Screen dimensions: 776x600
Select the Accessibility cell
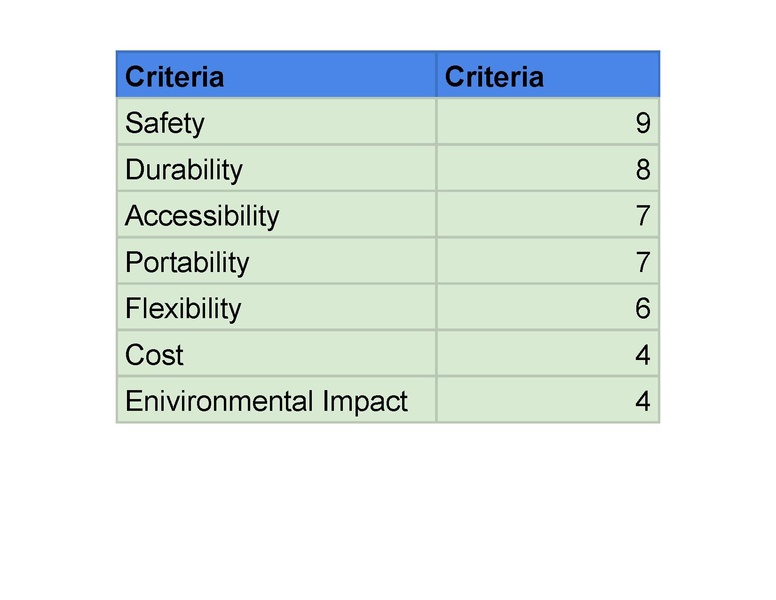276,214
